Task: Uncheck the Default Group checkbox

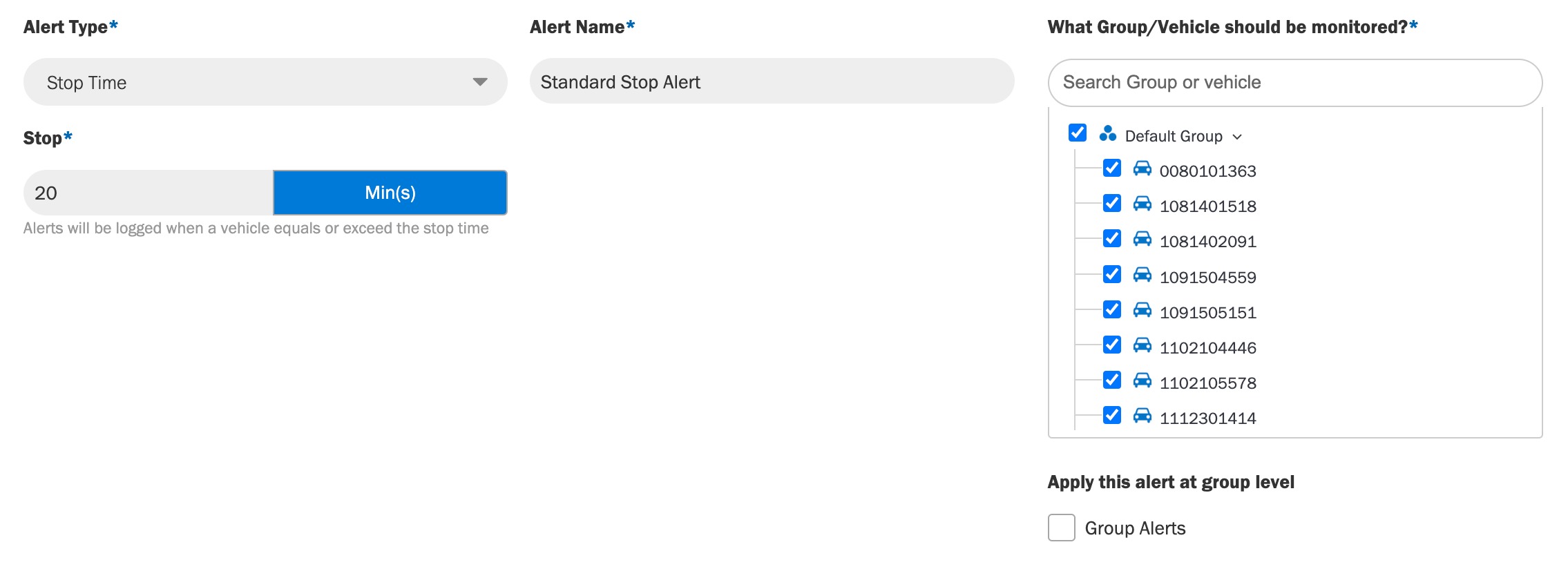Action: pos(1078,133)
